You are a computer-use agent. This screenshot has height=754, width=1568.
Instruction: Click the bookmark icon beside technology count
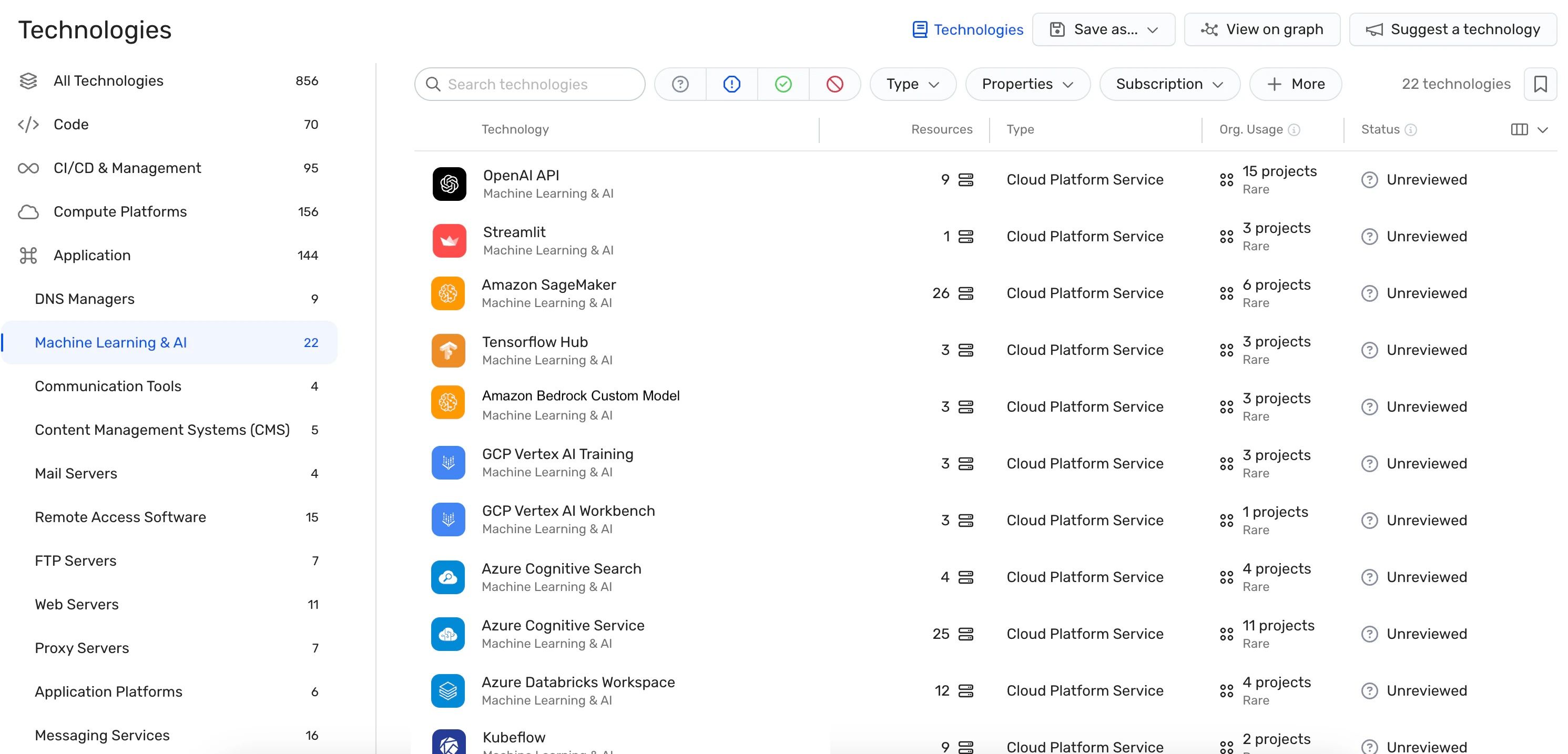click(1540, 84)
